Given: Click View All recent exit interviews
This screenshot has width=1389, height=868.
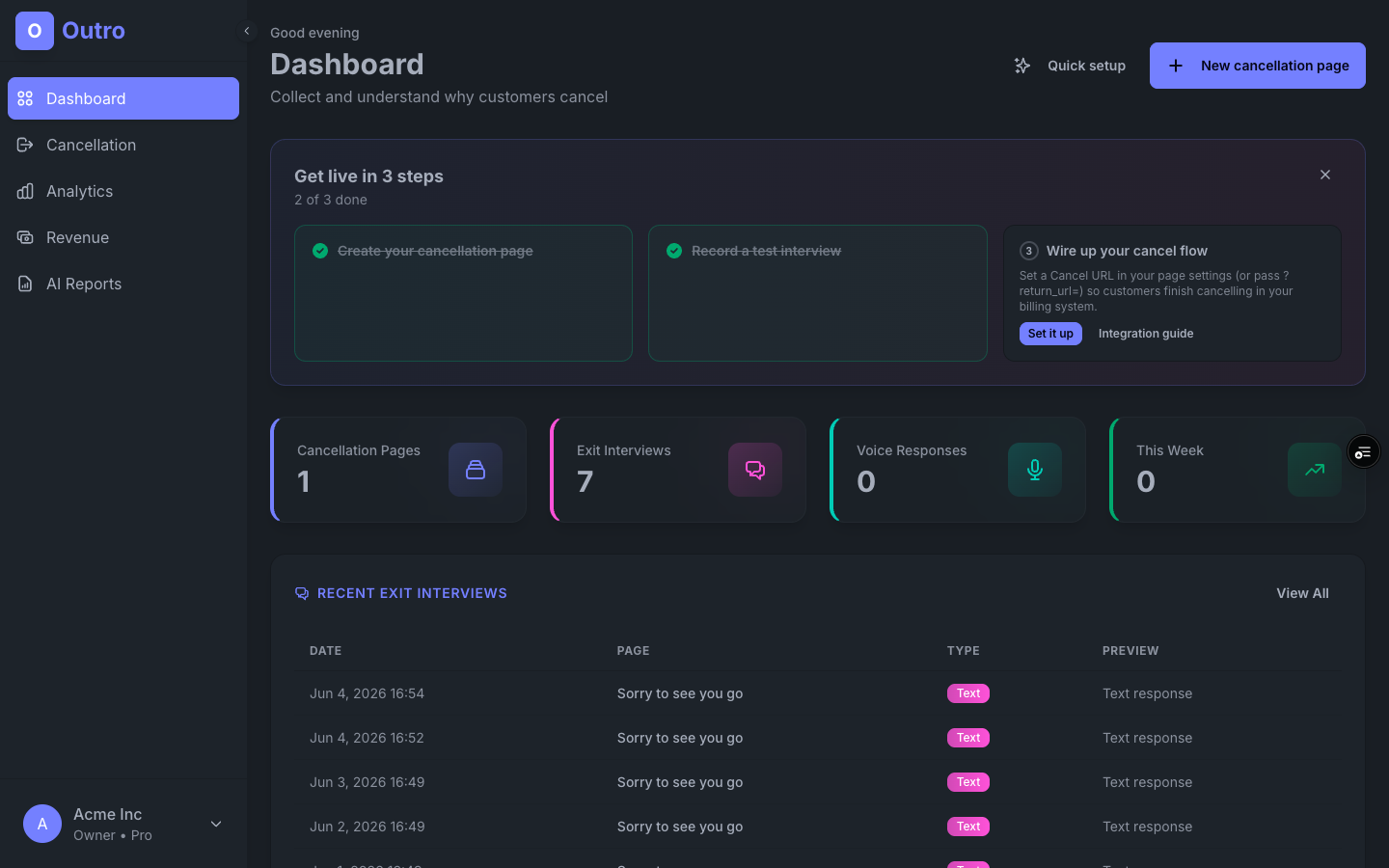Looking at the screenshot, I should coord(1302,593).
